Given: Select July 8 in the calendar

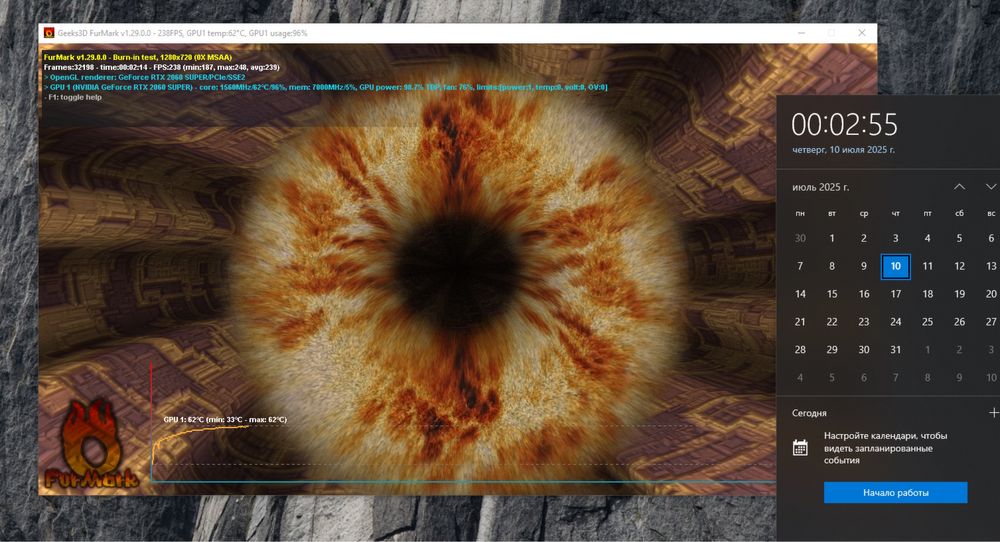Looking at the screenshot, I should [832, 267].
